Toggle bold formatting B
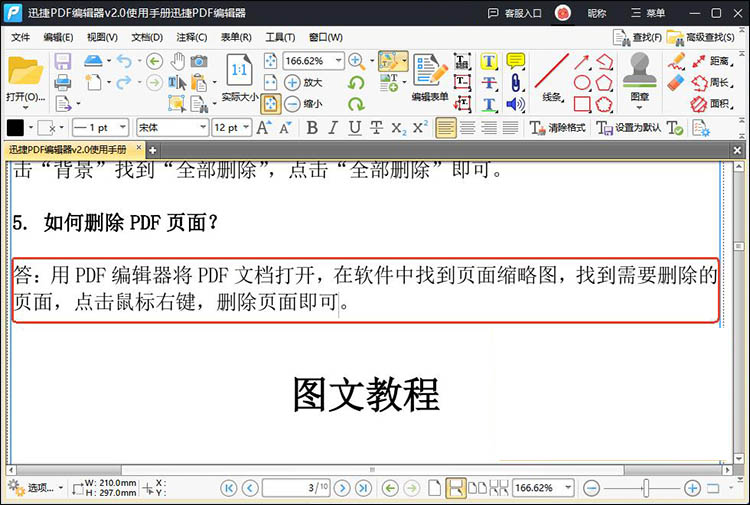Viewport: 750px width, 505px height. (312, 128)
